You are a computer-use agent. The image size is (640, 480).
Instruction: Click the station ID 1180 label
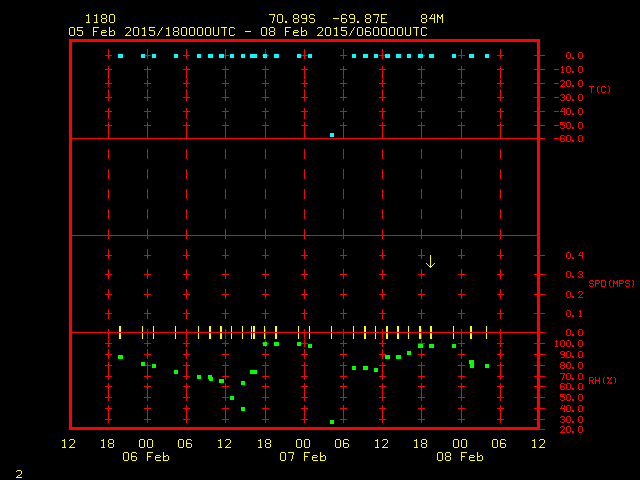[100, 19]
